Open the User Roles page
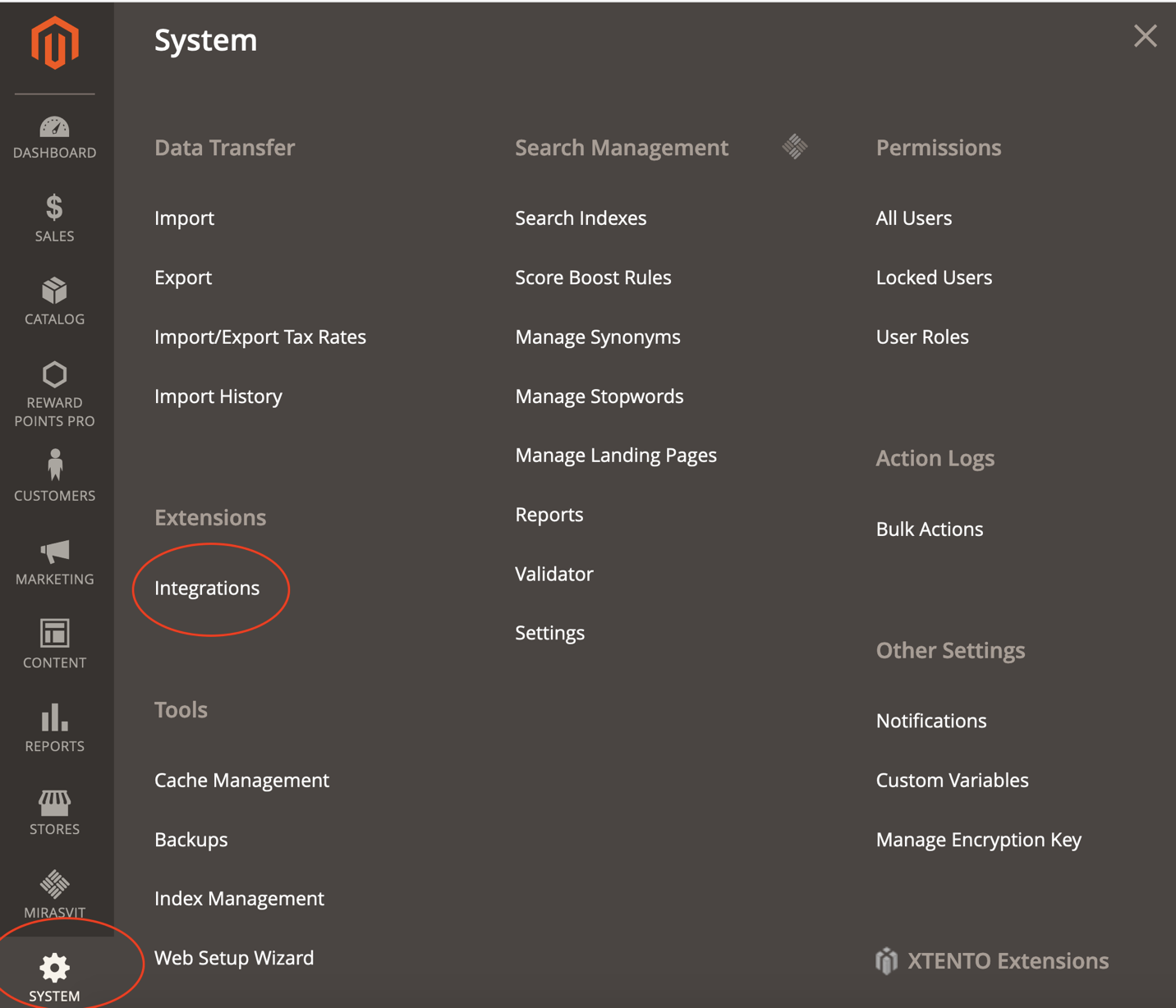Image resolution: width=1176 pixels, height=1008 pixels. pyautogui.click(x=921, y=337)
